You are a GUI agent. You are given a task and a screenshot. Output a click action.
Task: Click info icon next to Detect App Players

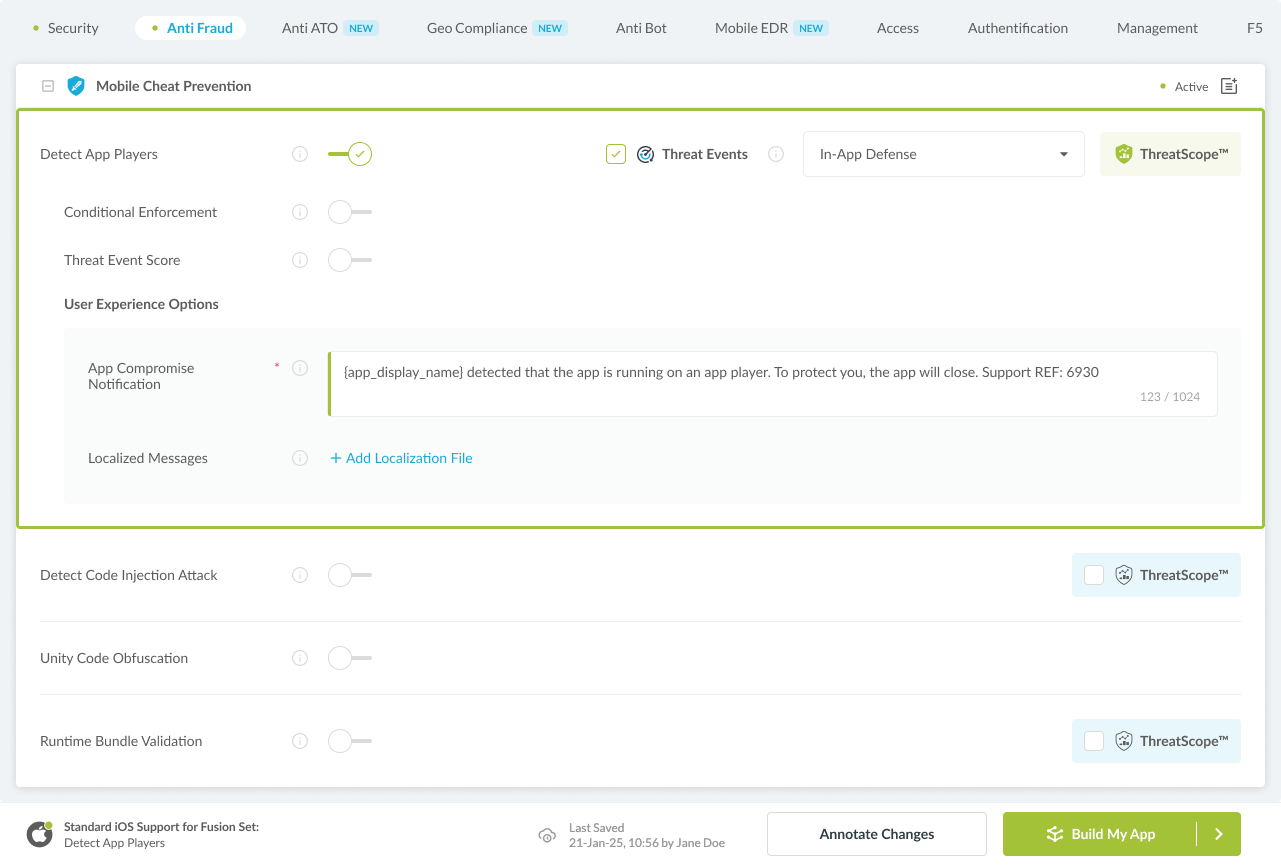coord(300,154)
